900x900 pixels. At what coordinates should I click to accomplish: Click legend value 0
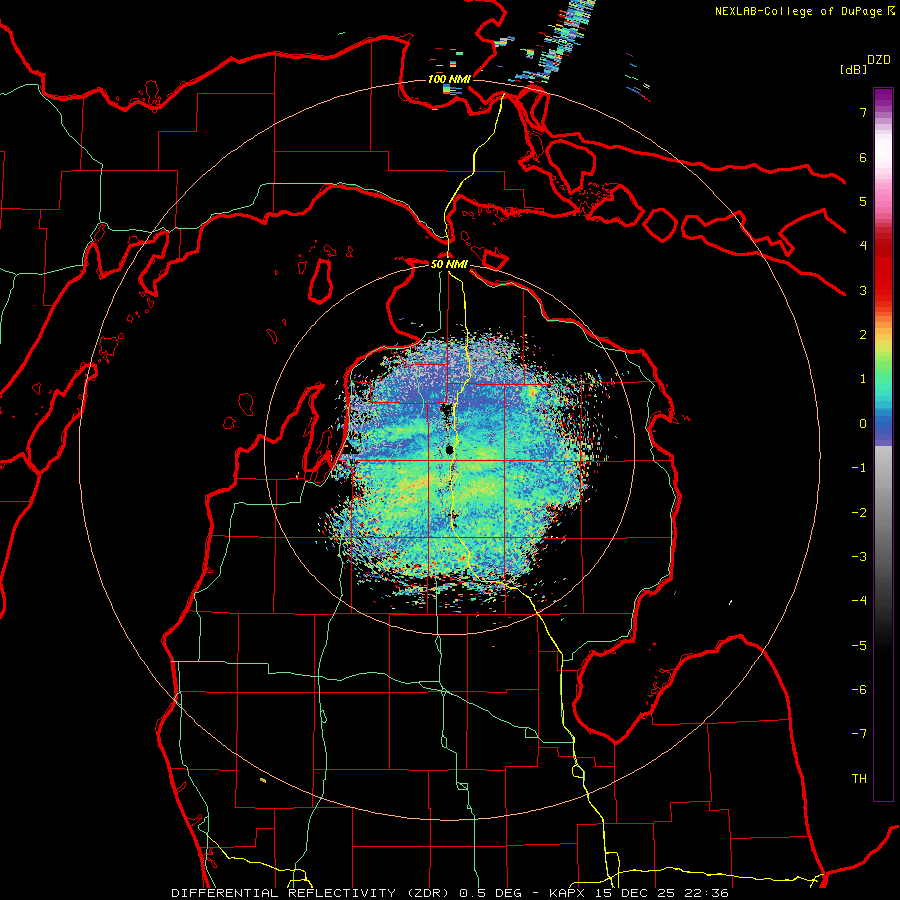[863, 424]
